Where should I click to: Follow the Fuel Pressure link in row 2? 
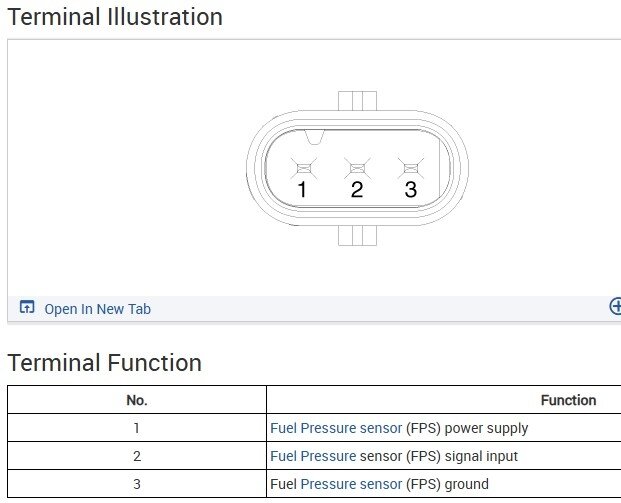pos(313,456)
